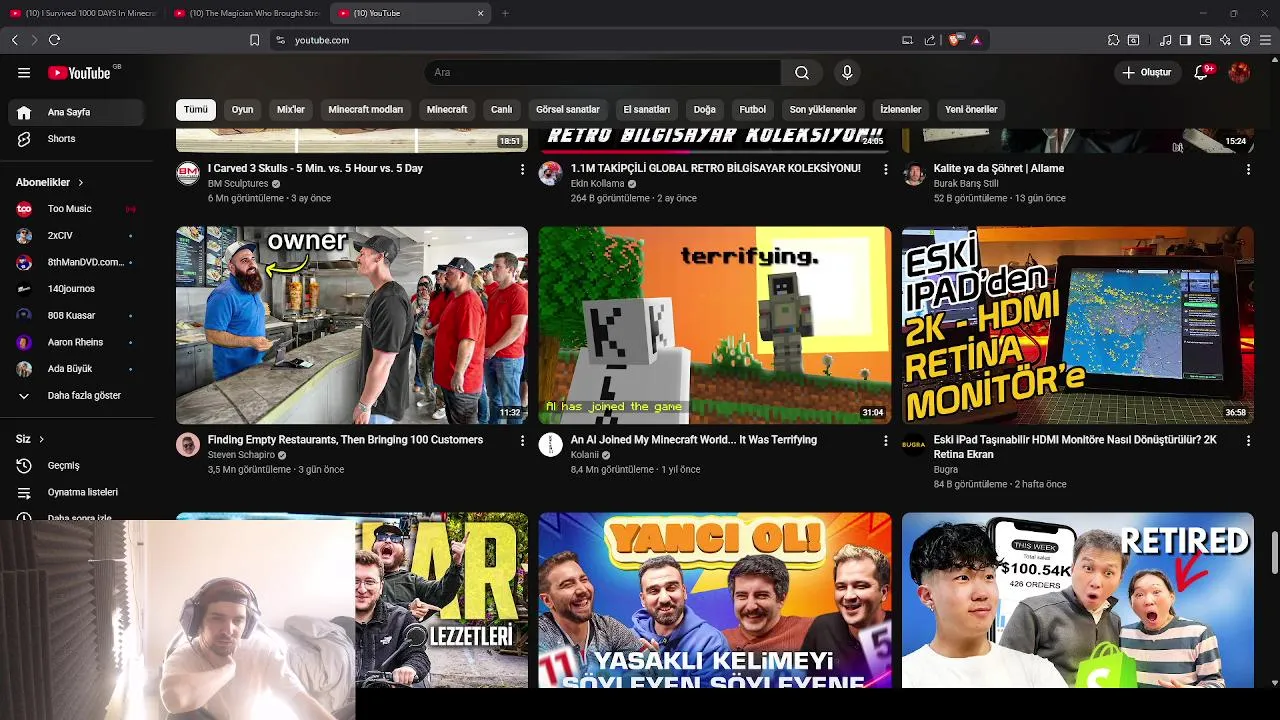Open a new browser tab
1280x720 pixels.
pos(505,13)
